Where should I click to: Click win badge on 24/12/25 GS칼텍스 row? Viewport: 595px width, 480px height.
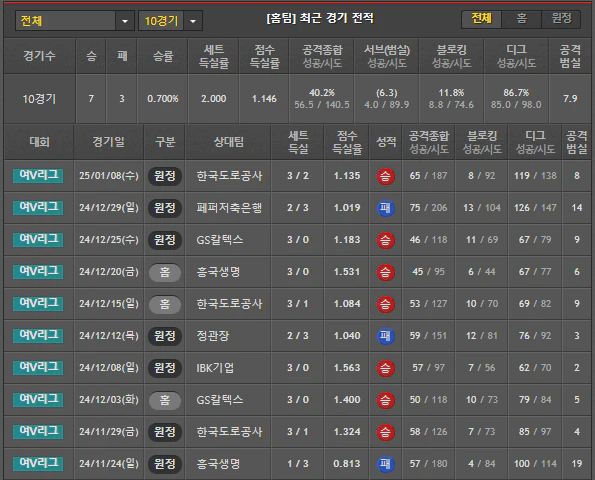pyautogui.click(x=385, y=240)
